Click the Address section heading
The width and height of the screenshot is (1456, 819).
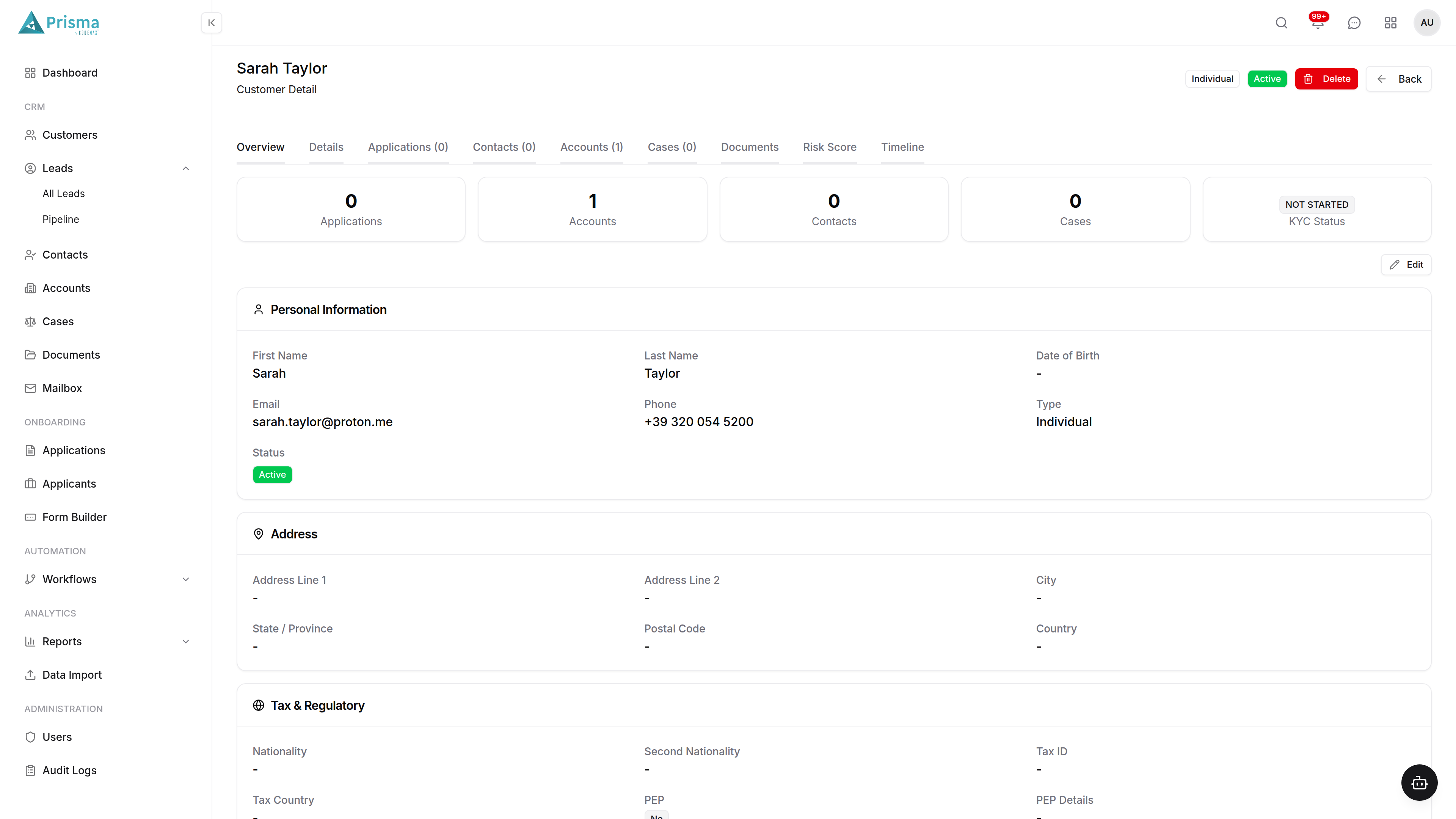294,534
